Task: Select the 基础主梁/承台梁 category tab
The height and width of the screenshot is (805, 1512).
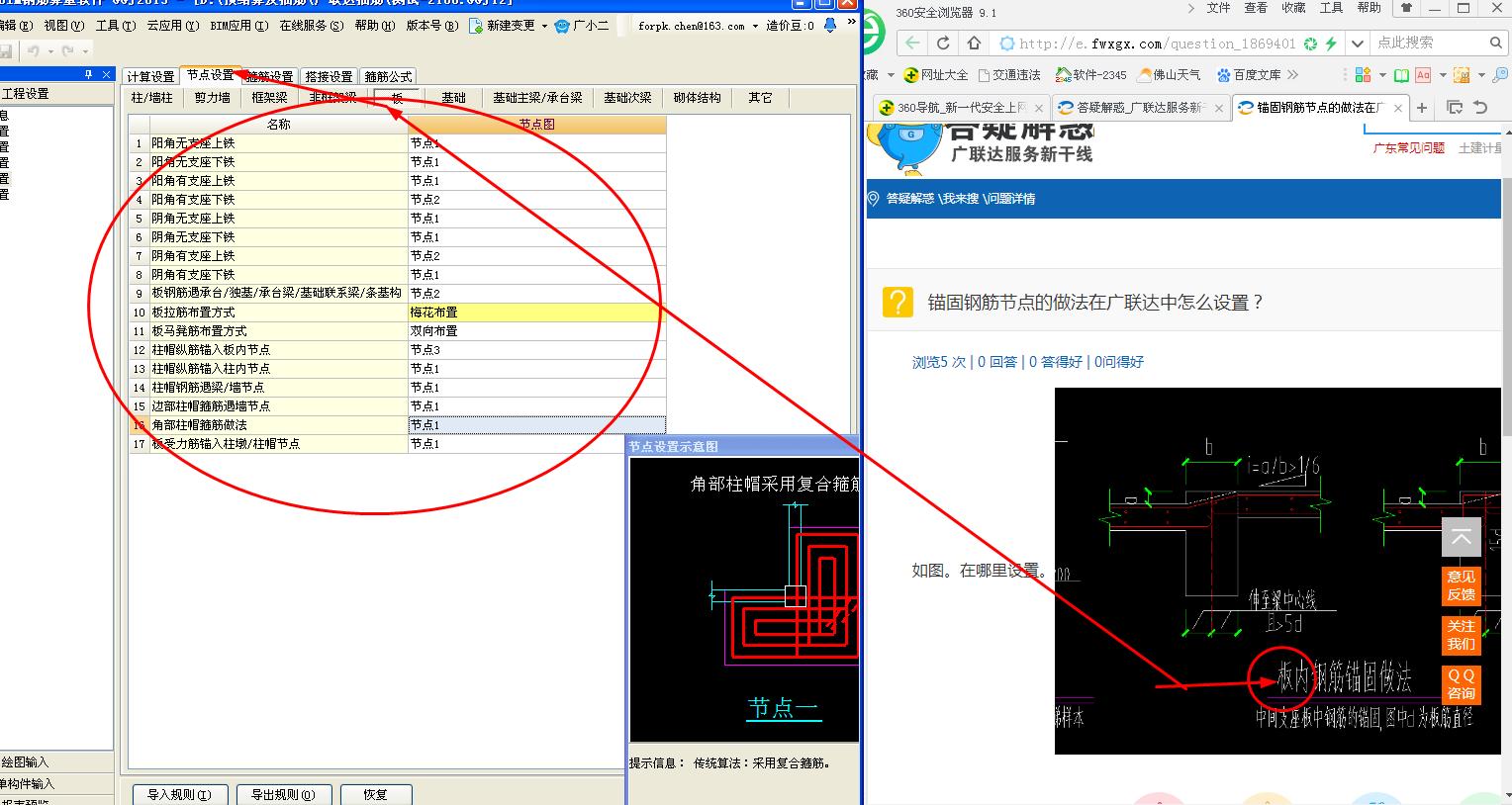Action: point(537,97)
